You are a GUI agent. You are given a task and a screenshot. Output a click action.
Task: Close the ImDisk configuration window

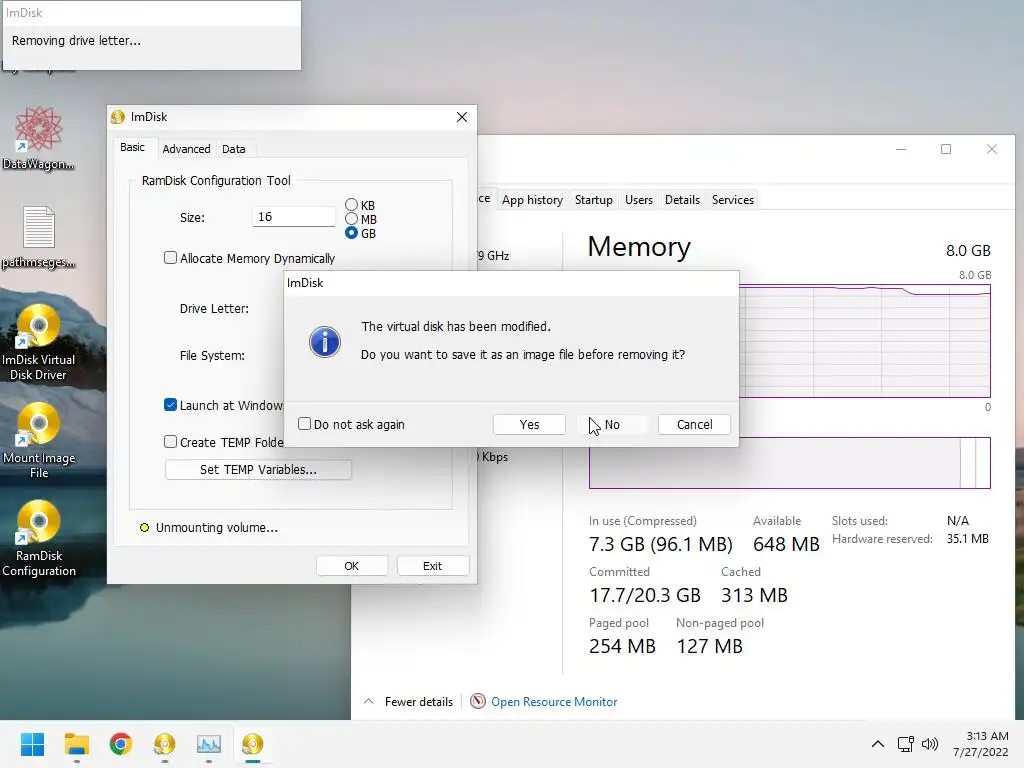click(x=462, y=117)
